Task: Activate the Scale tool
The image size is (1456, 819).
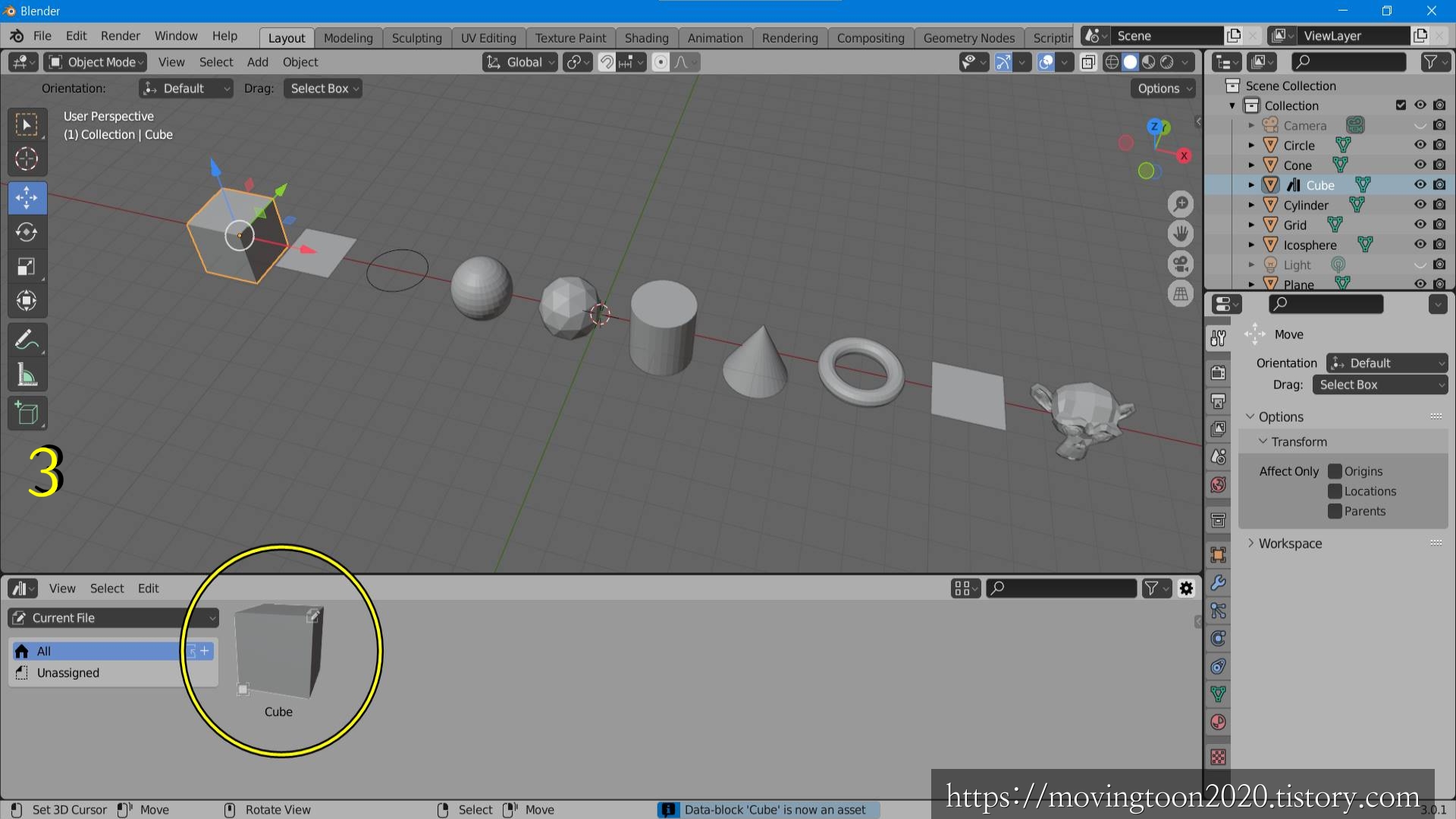Action: (27, 267)
